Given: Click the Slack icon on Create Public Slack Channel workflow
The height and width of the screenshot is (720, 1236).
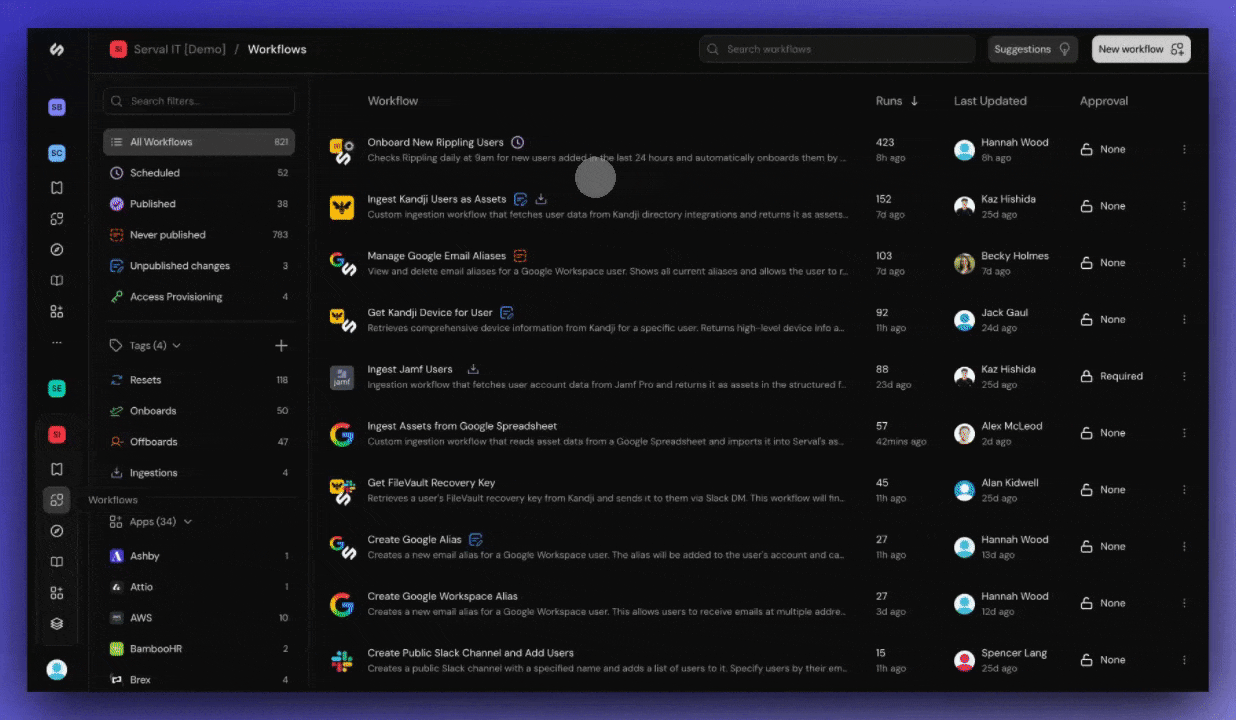Looking at the screenshot, I should pos(341,661).
